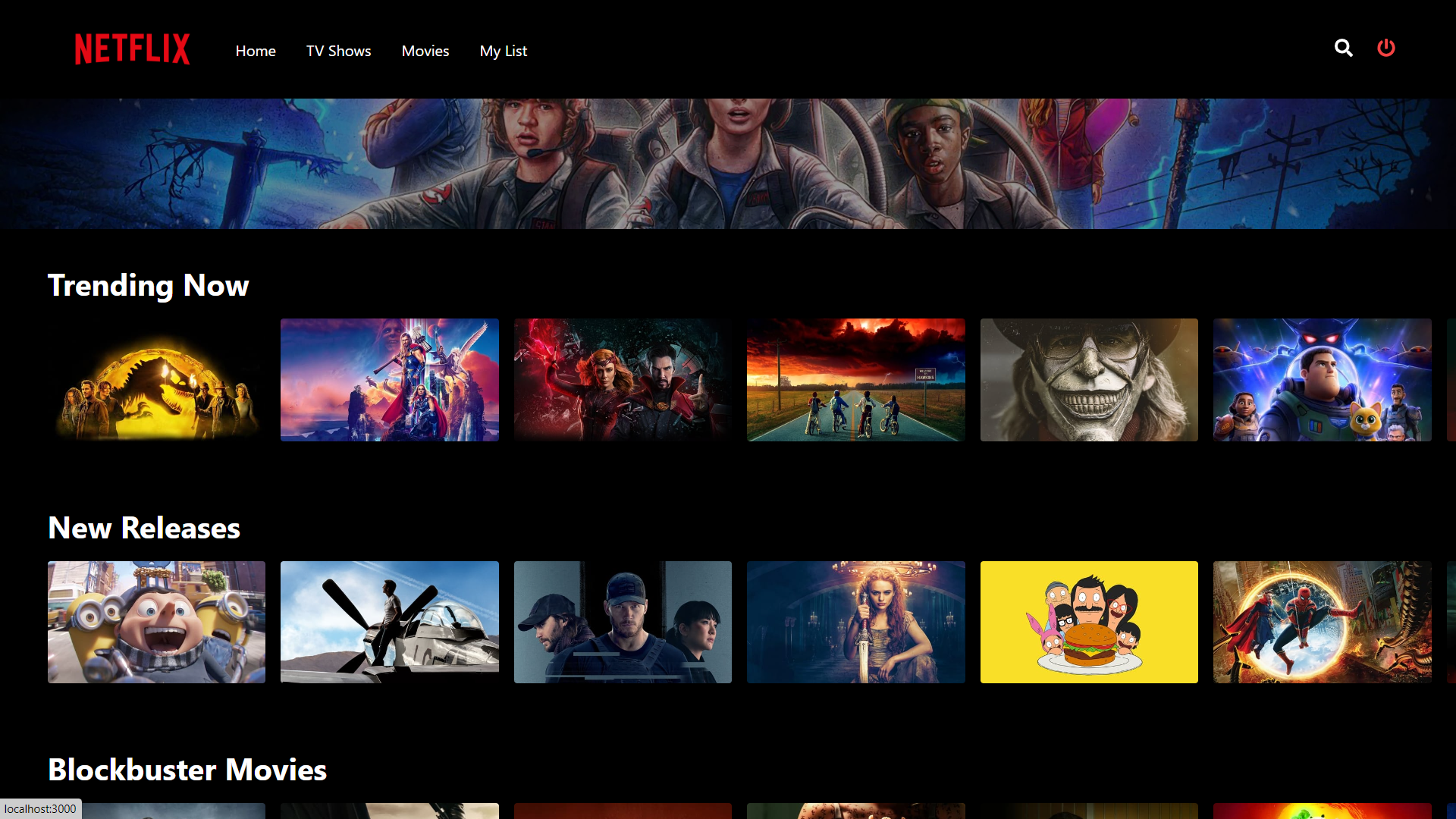Navigate to the Movies tab
The height and width of the screenshot is (819, 1456).
pos(425,51)
